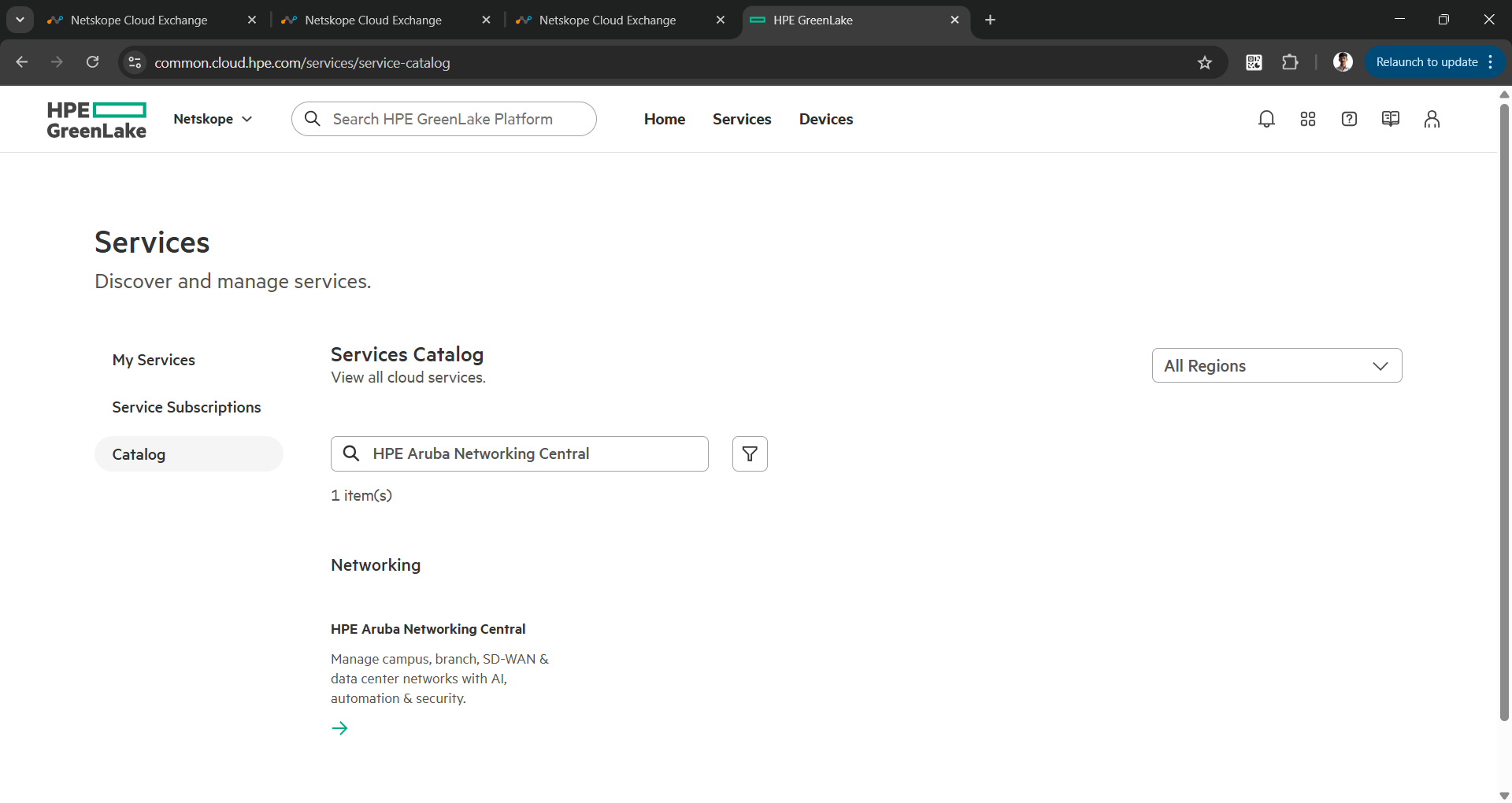Switch to the third Netskope Cloud Exchange tab
Viewport: 1512px width, 803px height.
(619, 20)
